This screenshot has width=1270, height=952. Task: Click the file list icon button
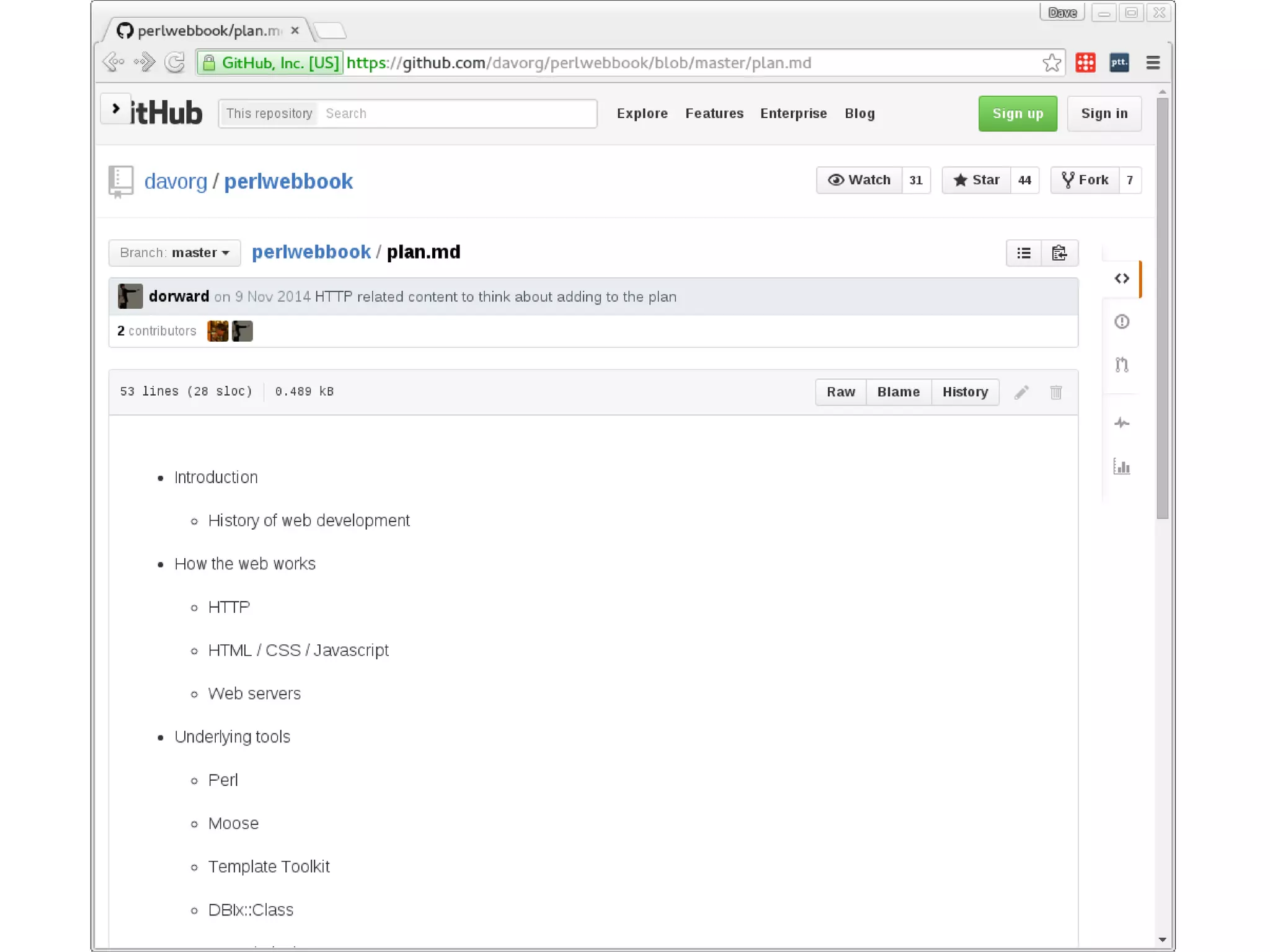pyautogui.click(x=1024, y=253)
